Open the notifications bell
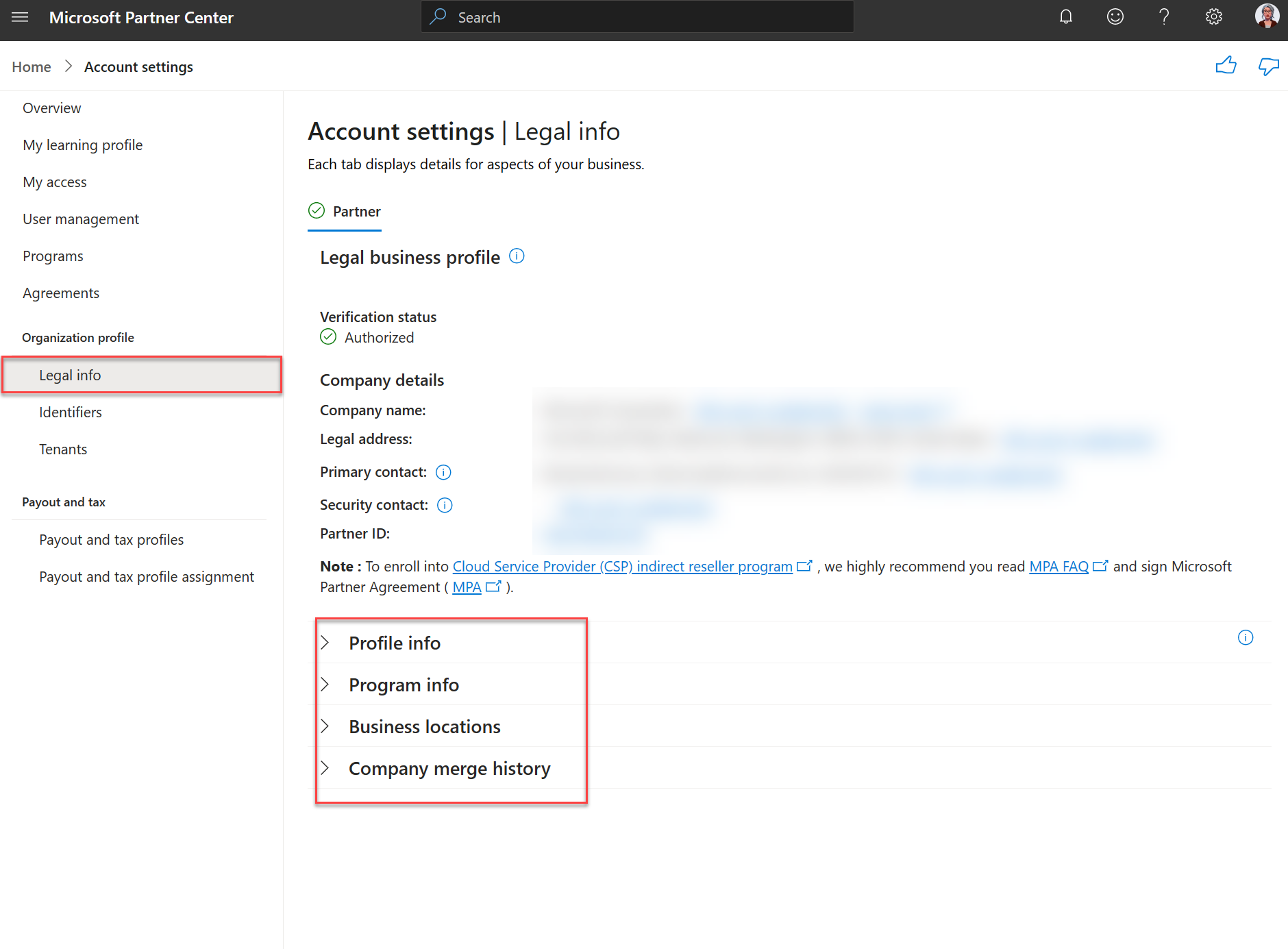The image size is (1288, 949). click(1066, 17)
